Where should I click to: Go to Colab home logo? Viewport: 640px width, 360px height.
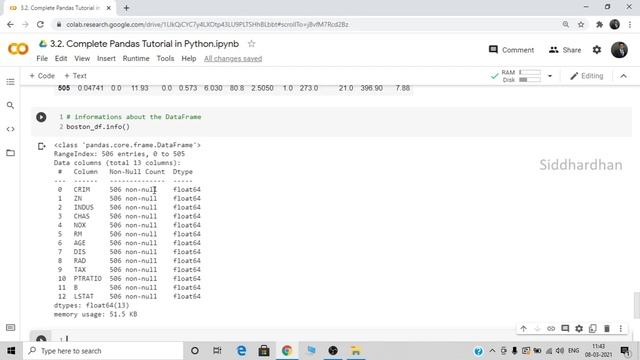18,49
